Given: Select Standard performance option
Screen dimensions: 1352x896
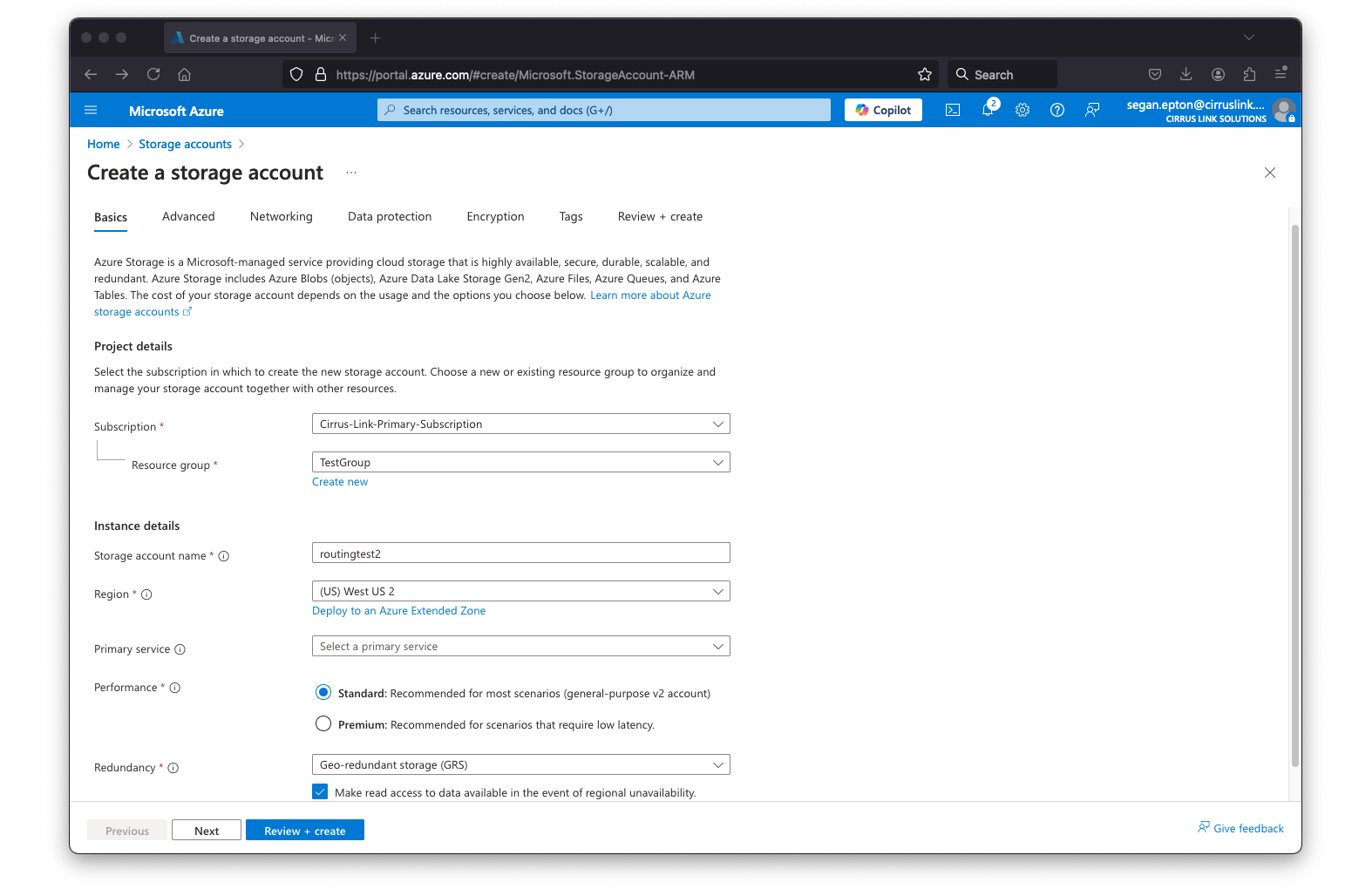Looking at the screenshot, I should [323, 693].
